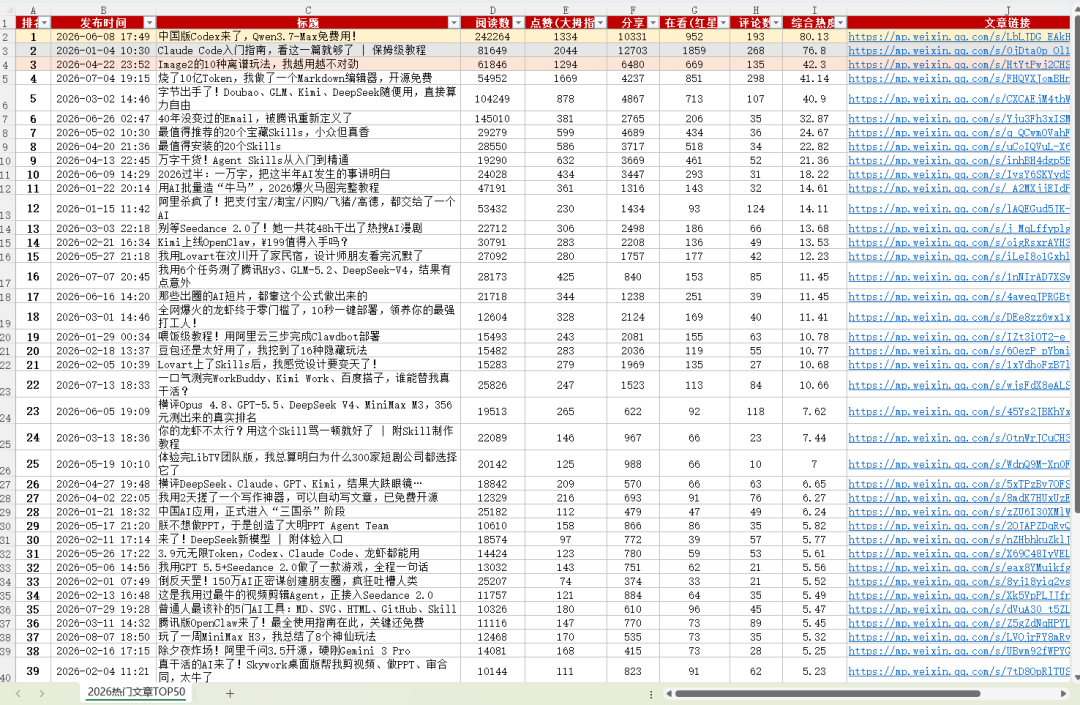1080x705 pixels.
Task: Select title cell 40年没变过的Email
Action: (308, 118)
